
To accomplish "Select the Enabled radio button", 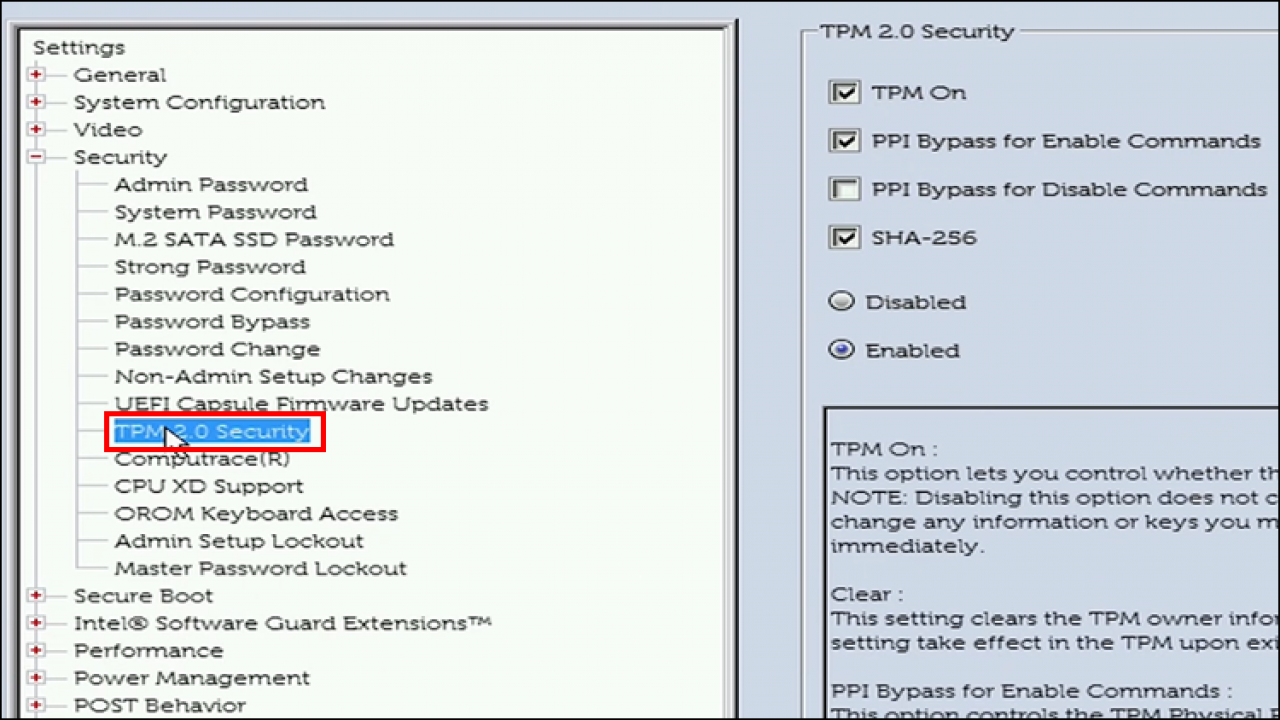I will tap(841, 350).
